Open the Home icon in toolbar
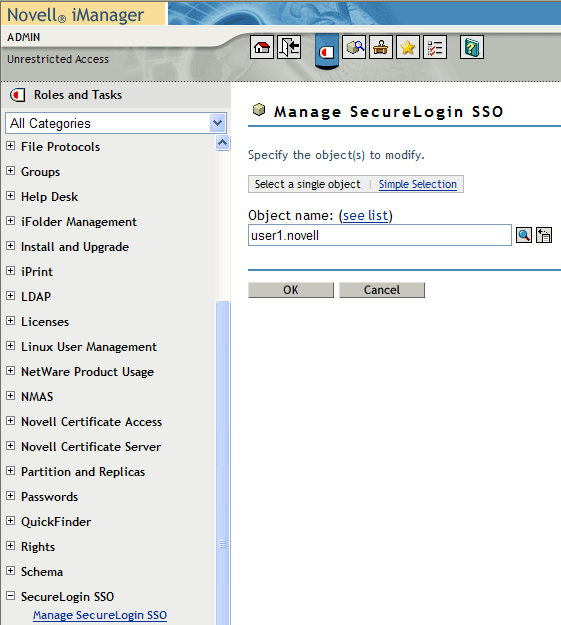561x625 pixels. tap(262, 47)
